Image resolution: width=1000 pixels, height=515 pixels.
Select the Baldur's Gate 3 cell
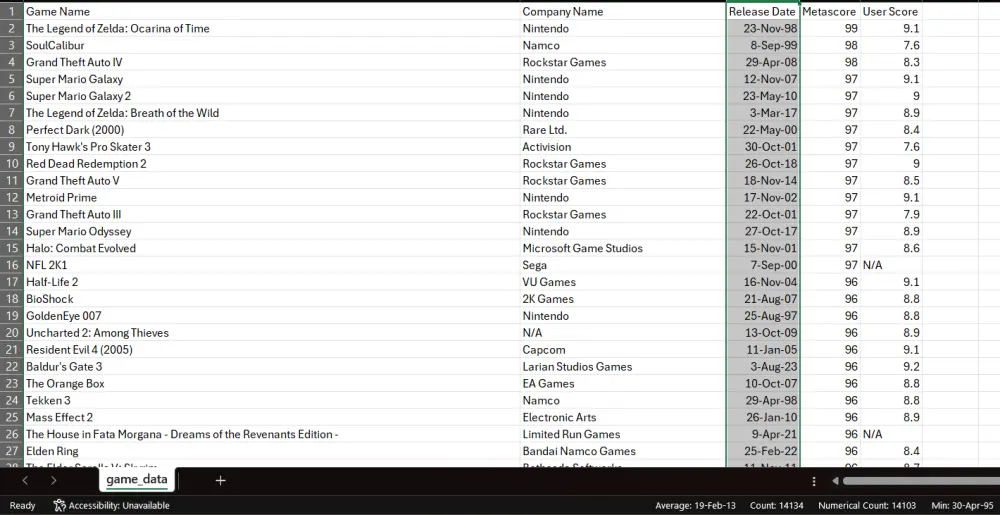pyautogui.click(x=272, y=366)
